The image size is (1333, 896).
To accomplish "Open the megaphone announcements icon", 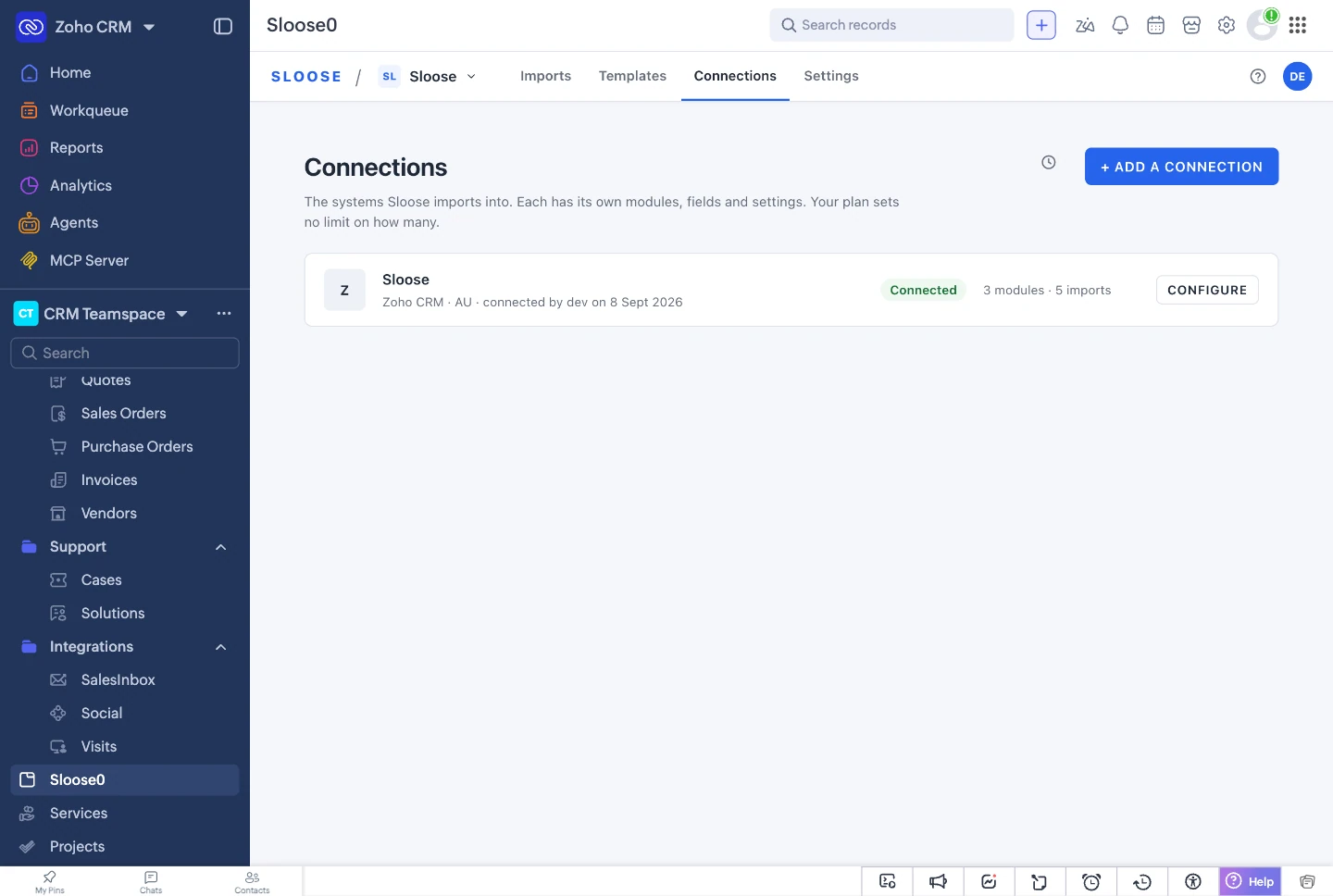I will tap(938, 881).
